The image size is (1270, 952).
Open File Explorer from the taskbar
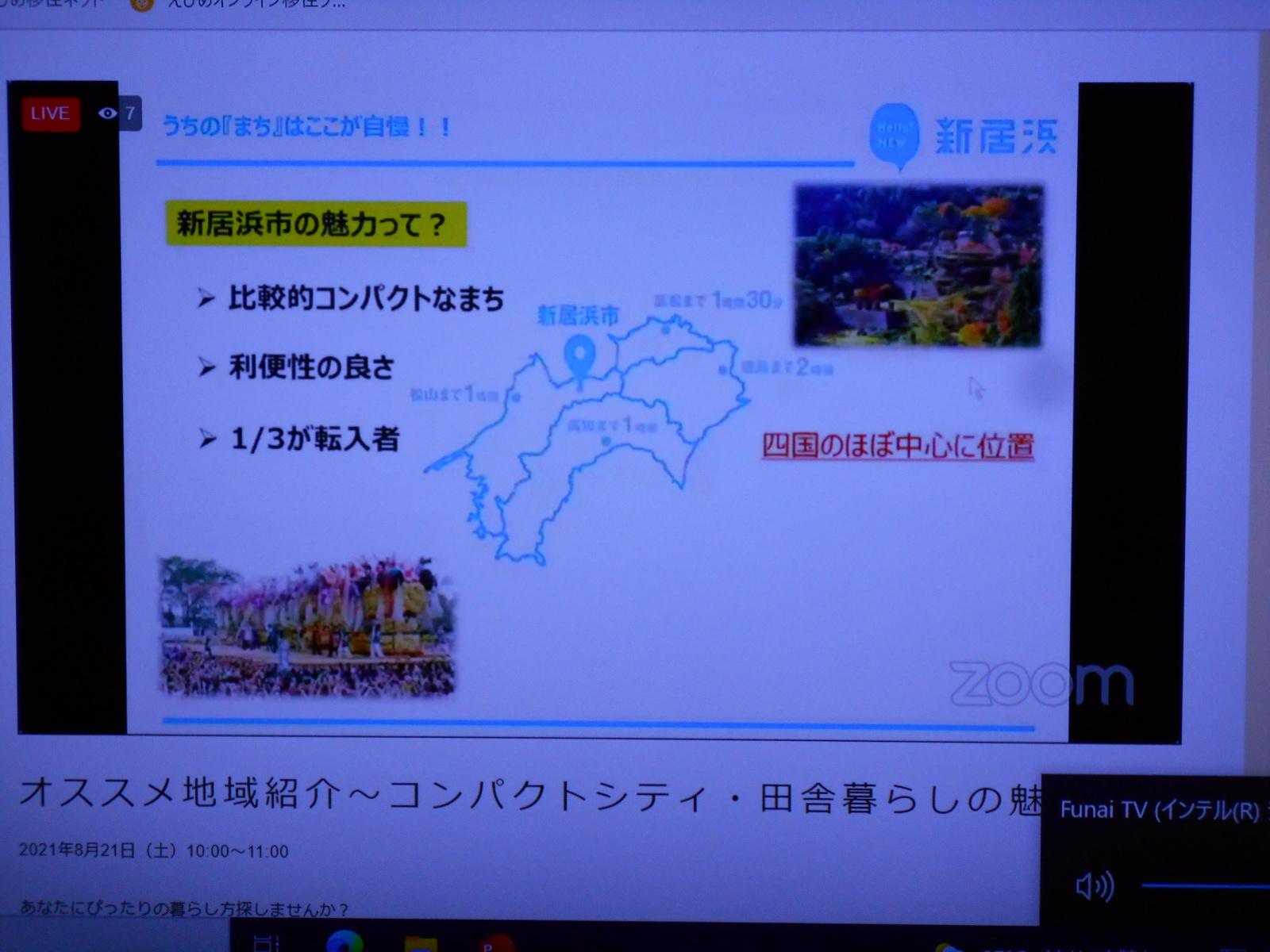click(421, 944)
